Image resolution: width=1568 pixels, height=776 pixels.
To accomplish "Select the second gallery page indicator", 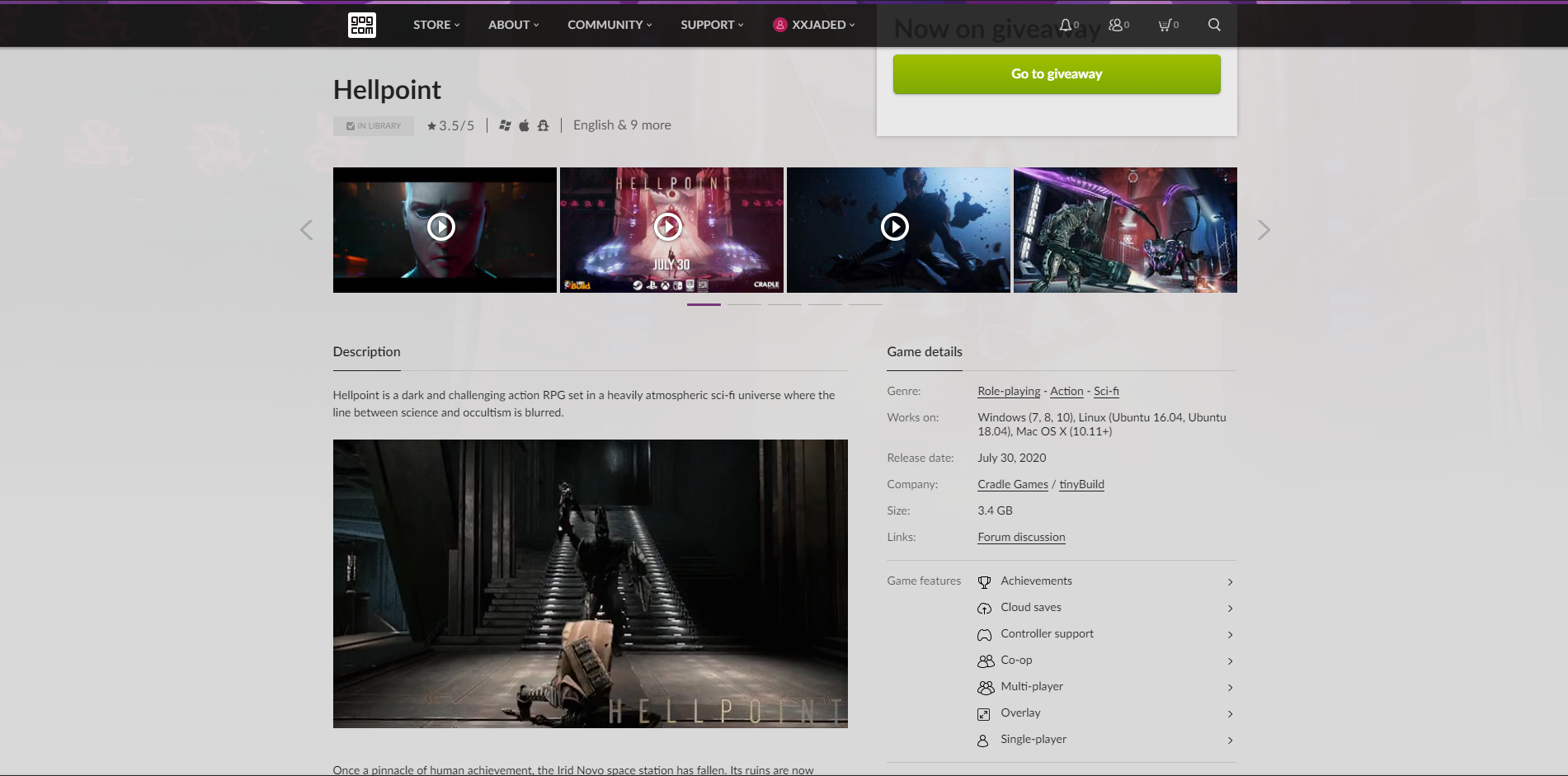I will click(744, 304).
